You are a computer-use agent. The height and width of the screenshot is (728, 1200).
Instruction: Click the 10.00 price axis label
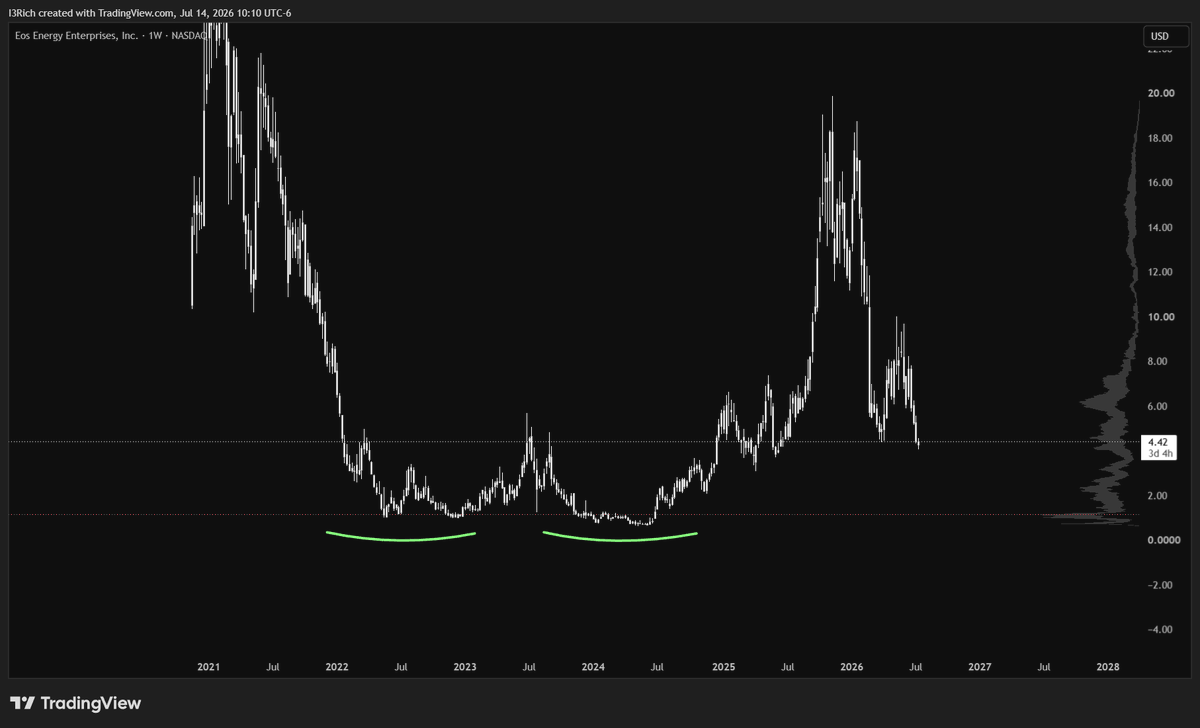[x=1160, y=317]
